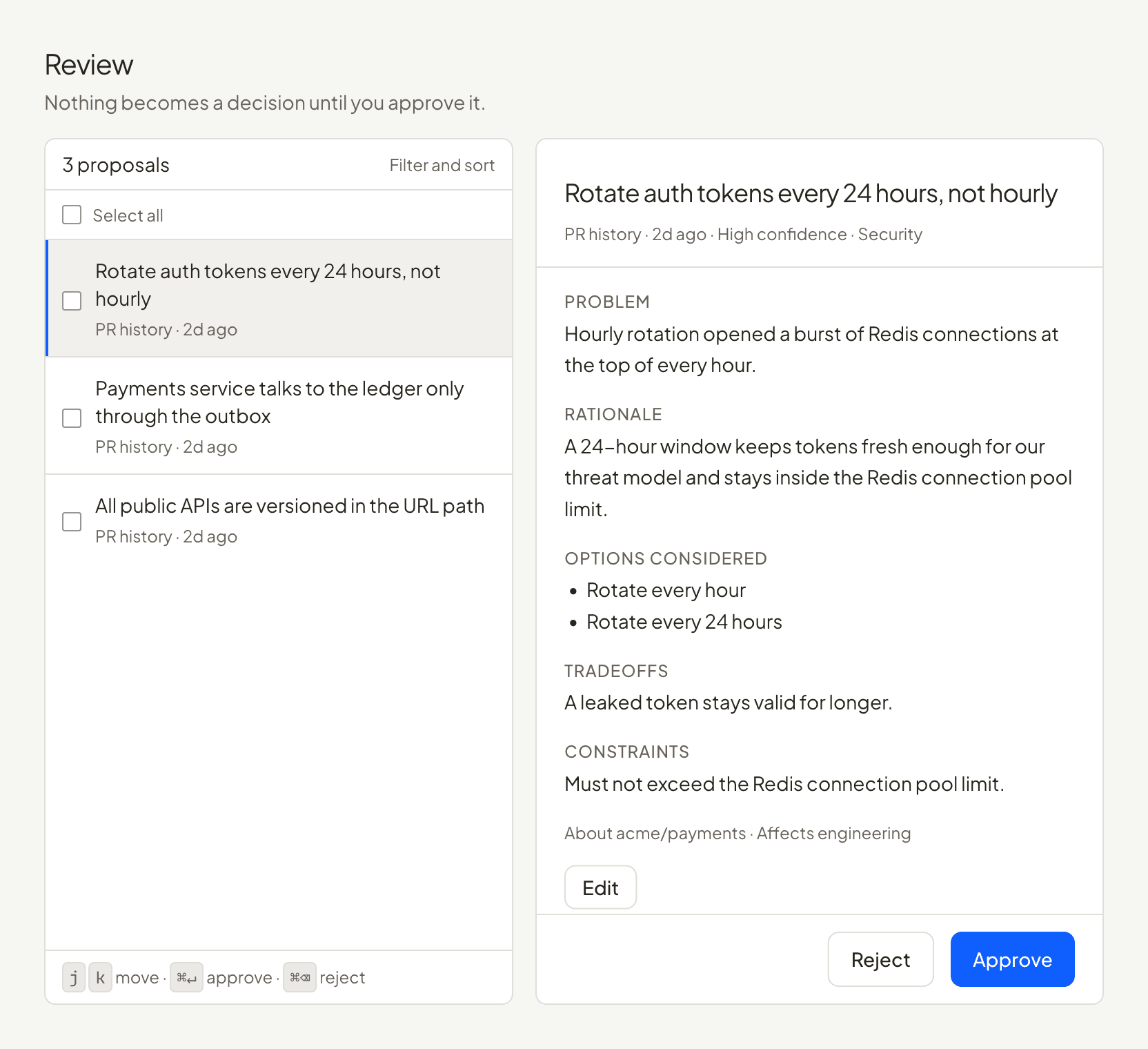Click the TRADEOFFS section heading

[x=616, y=671]
